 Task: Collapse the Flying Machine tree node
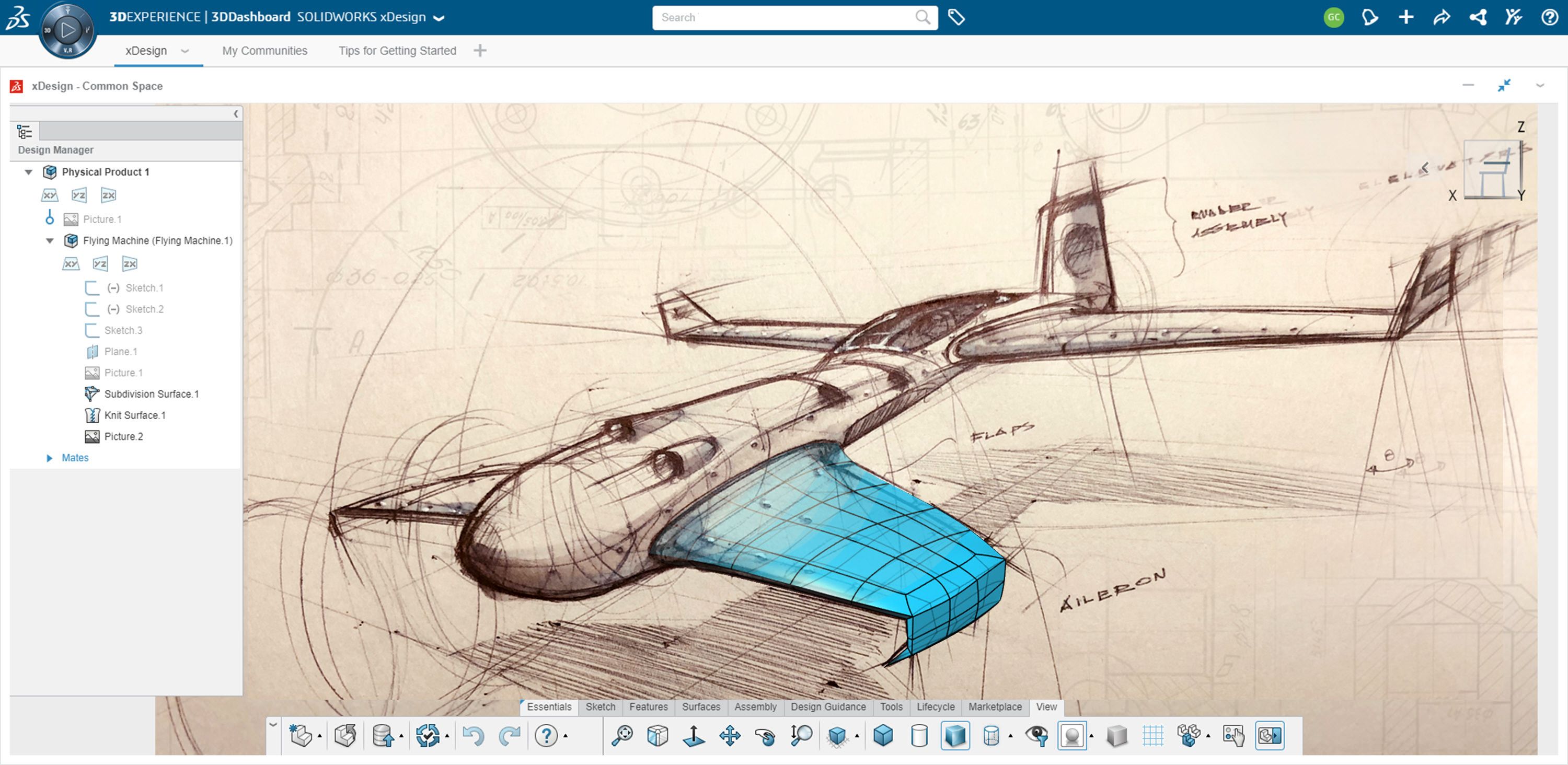pyautogui.click(x=50, y=241)
